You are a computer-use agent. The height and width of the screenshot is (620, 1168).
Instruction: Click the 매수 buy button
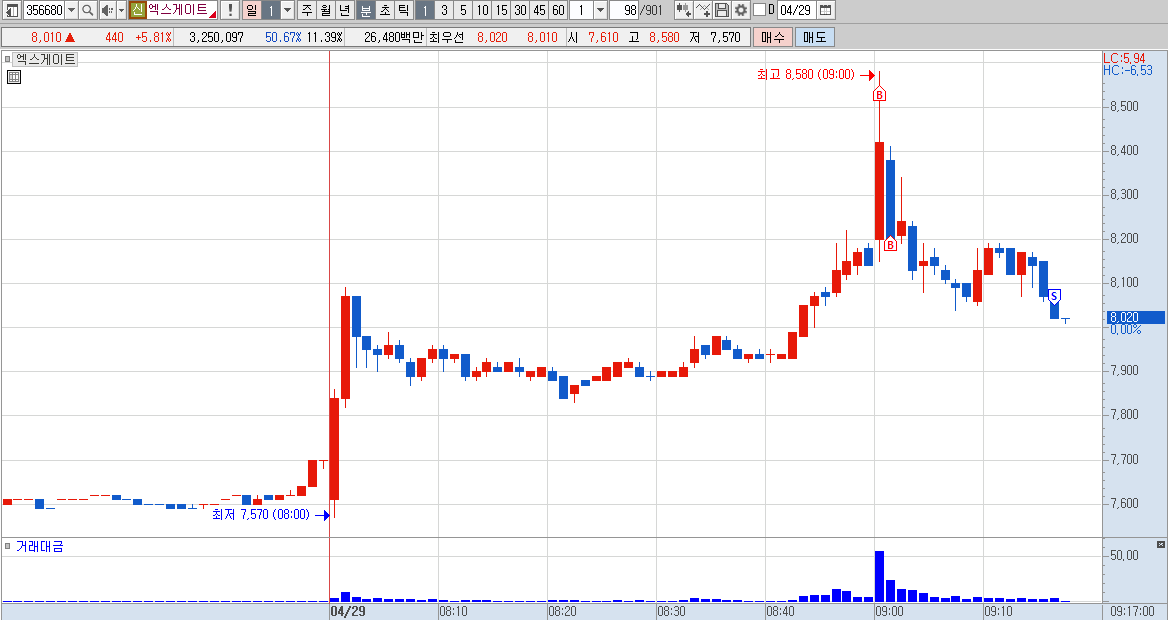pyautogui.click(x=772, y=37)
